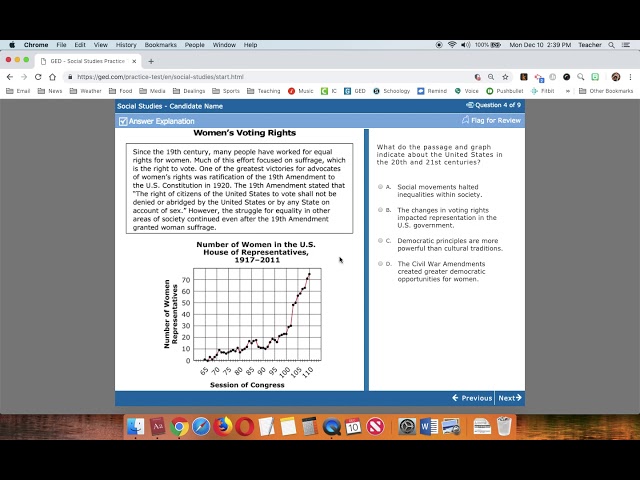Open the Music bookmark
Viewport: 640px width, 480px height.
point(300,91)
